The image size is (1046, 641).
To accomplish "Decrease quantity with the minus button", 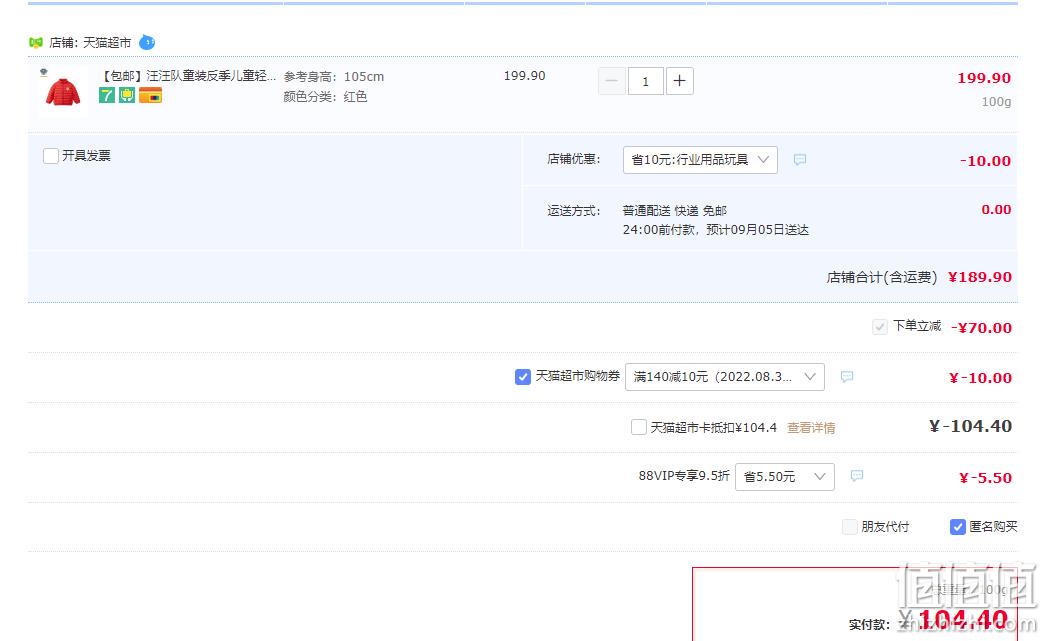I will (612, 81).
